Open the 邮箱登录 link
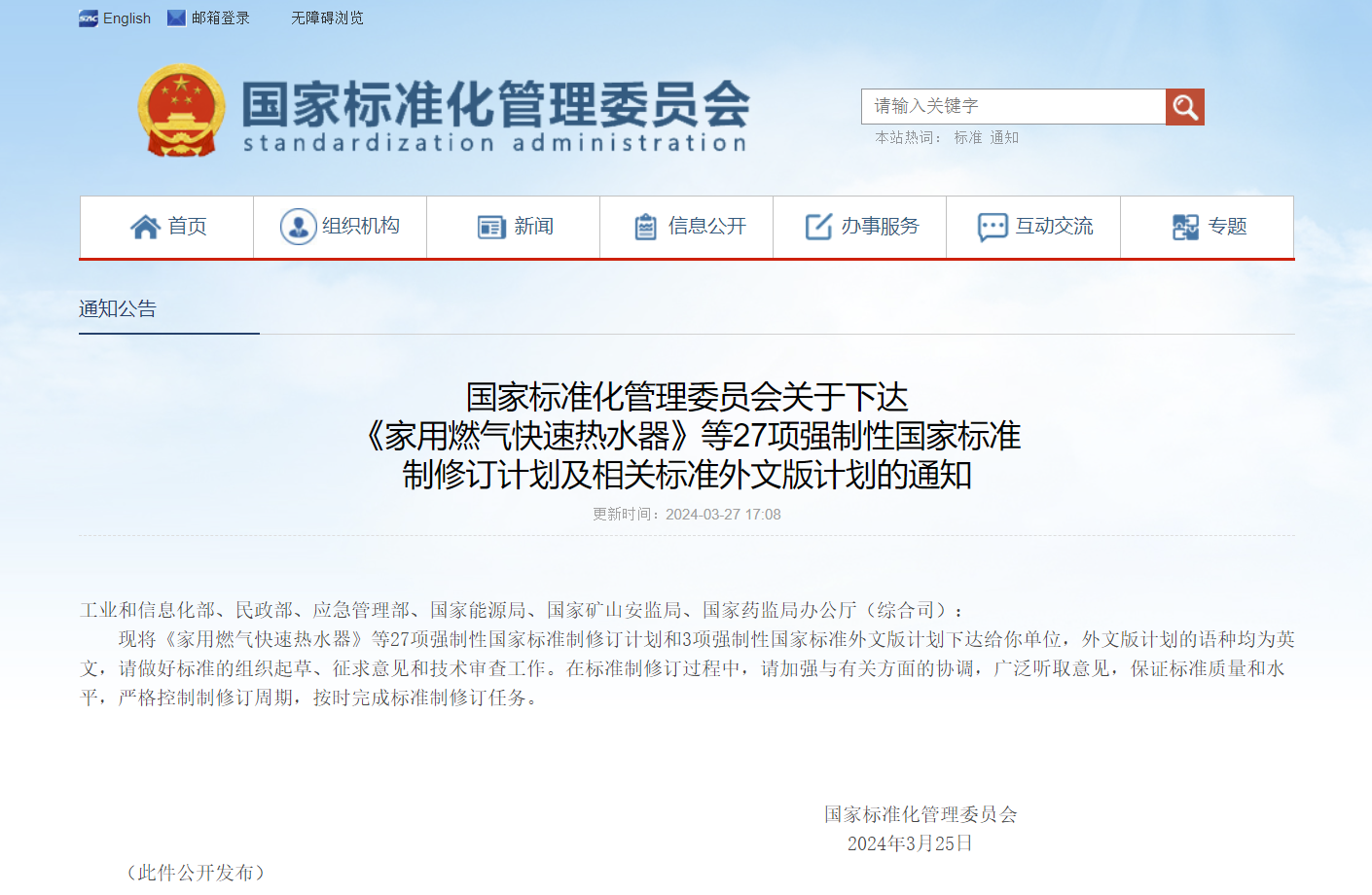Image resolution: width=1372 pixels, height=895 pixels. (220, 18)
